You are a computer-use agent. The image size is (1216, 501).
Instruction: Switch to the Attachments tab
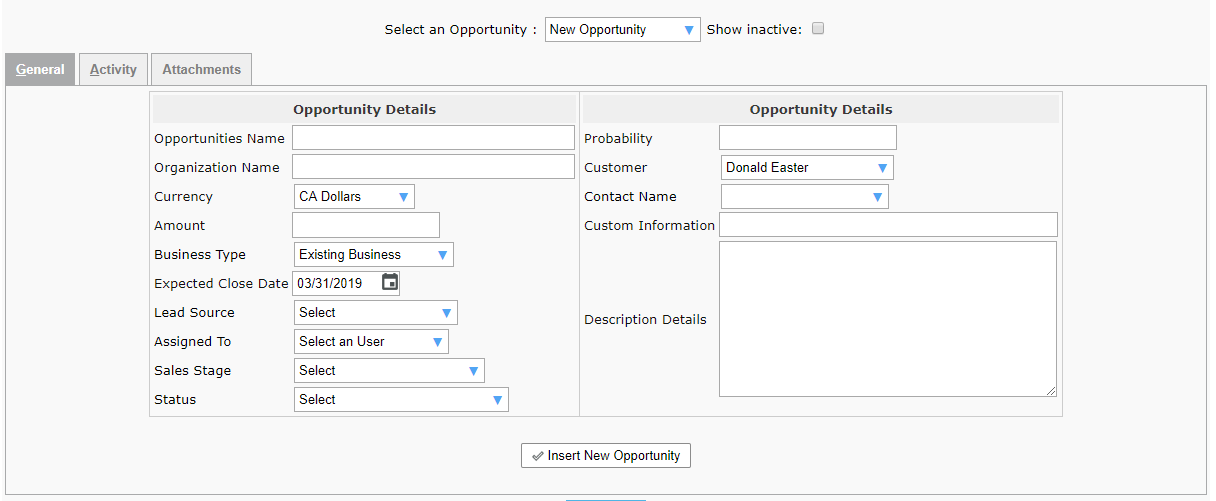pos(201,70)
